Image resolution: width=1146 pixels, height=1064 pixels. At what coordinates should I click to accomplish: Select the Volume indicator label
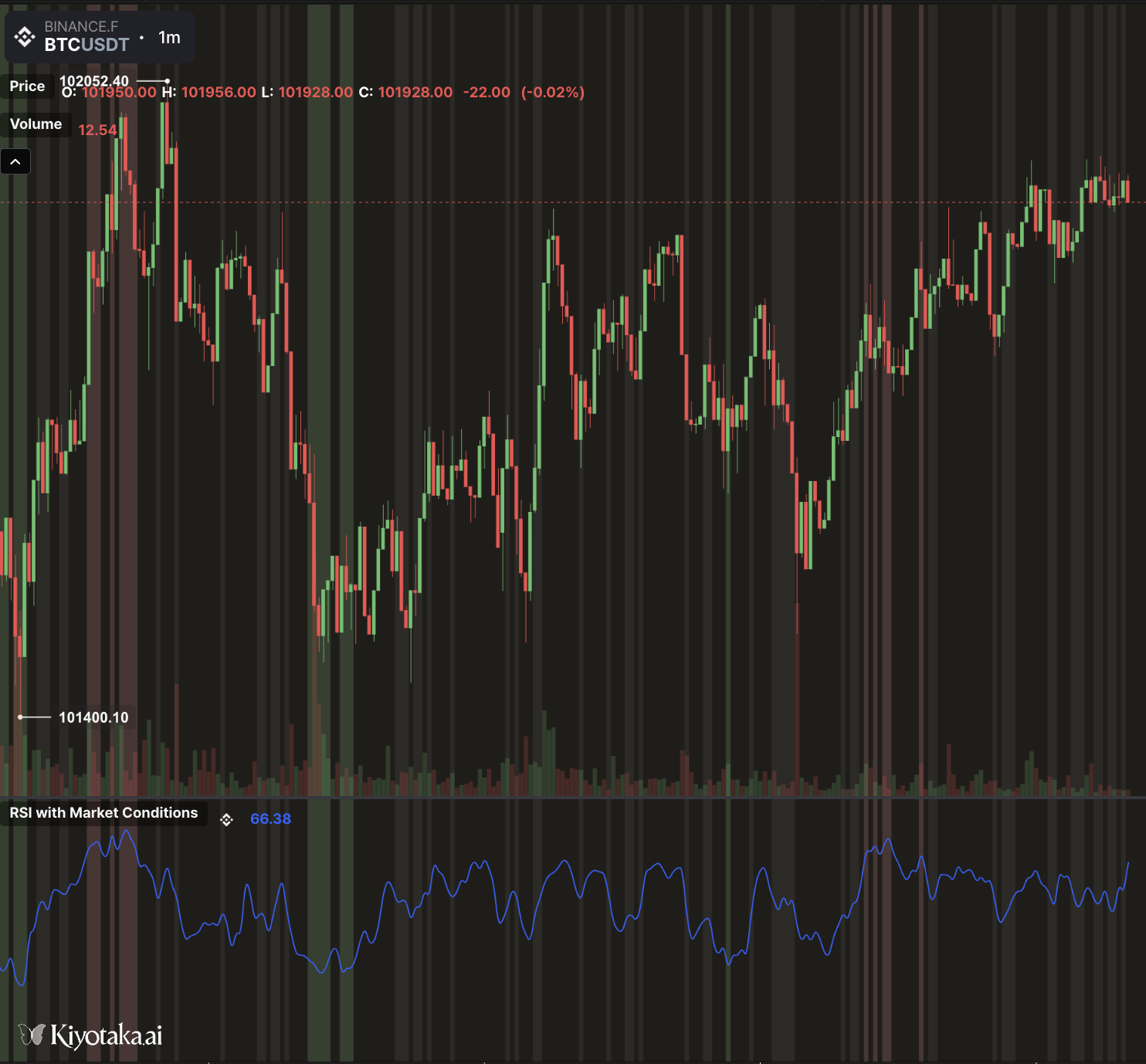[36, 124]
